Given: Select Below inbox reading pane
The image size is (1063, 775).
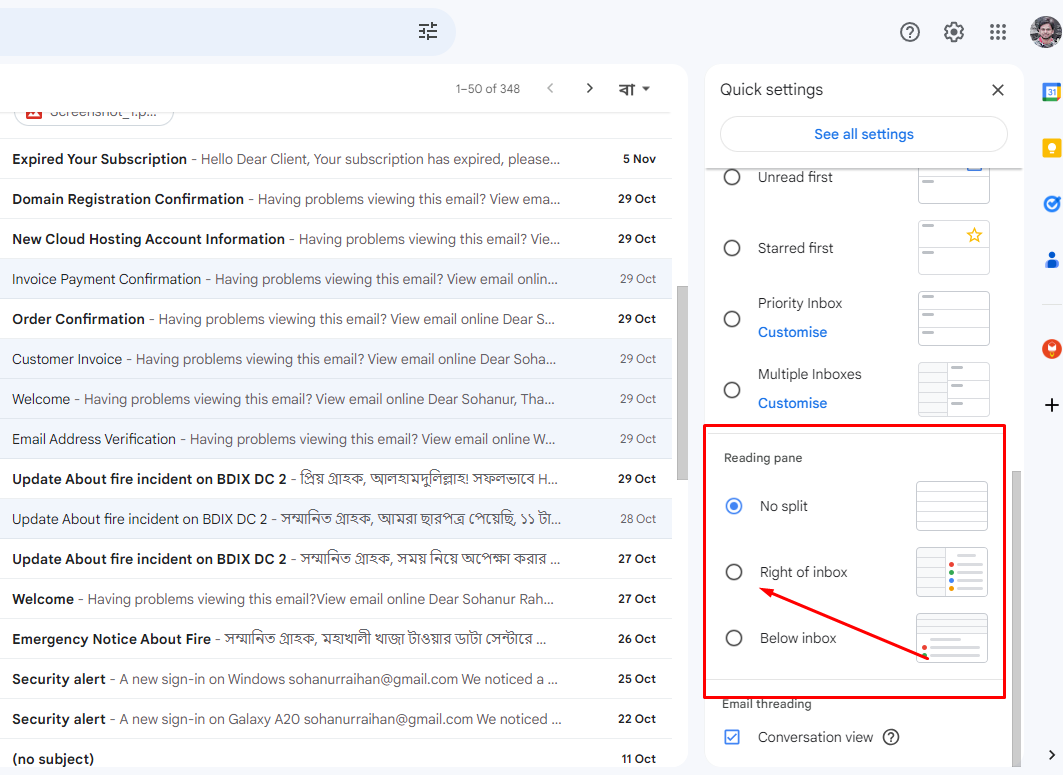Looking at the screenshot, I should (734, 638).
